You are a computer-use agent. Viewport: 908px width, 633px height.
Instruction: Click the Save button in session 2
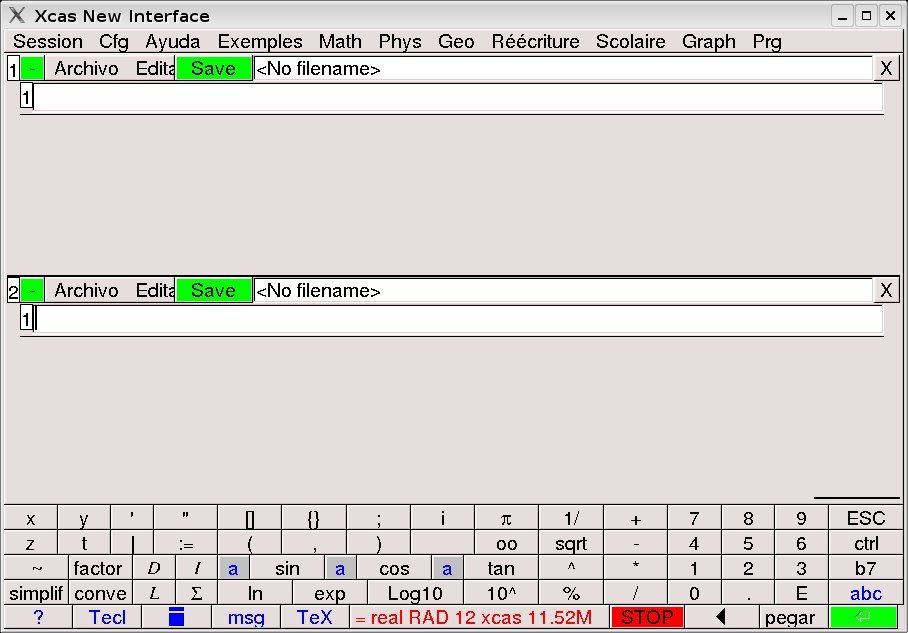click(213, 290)
